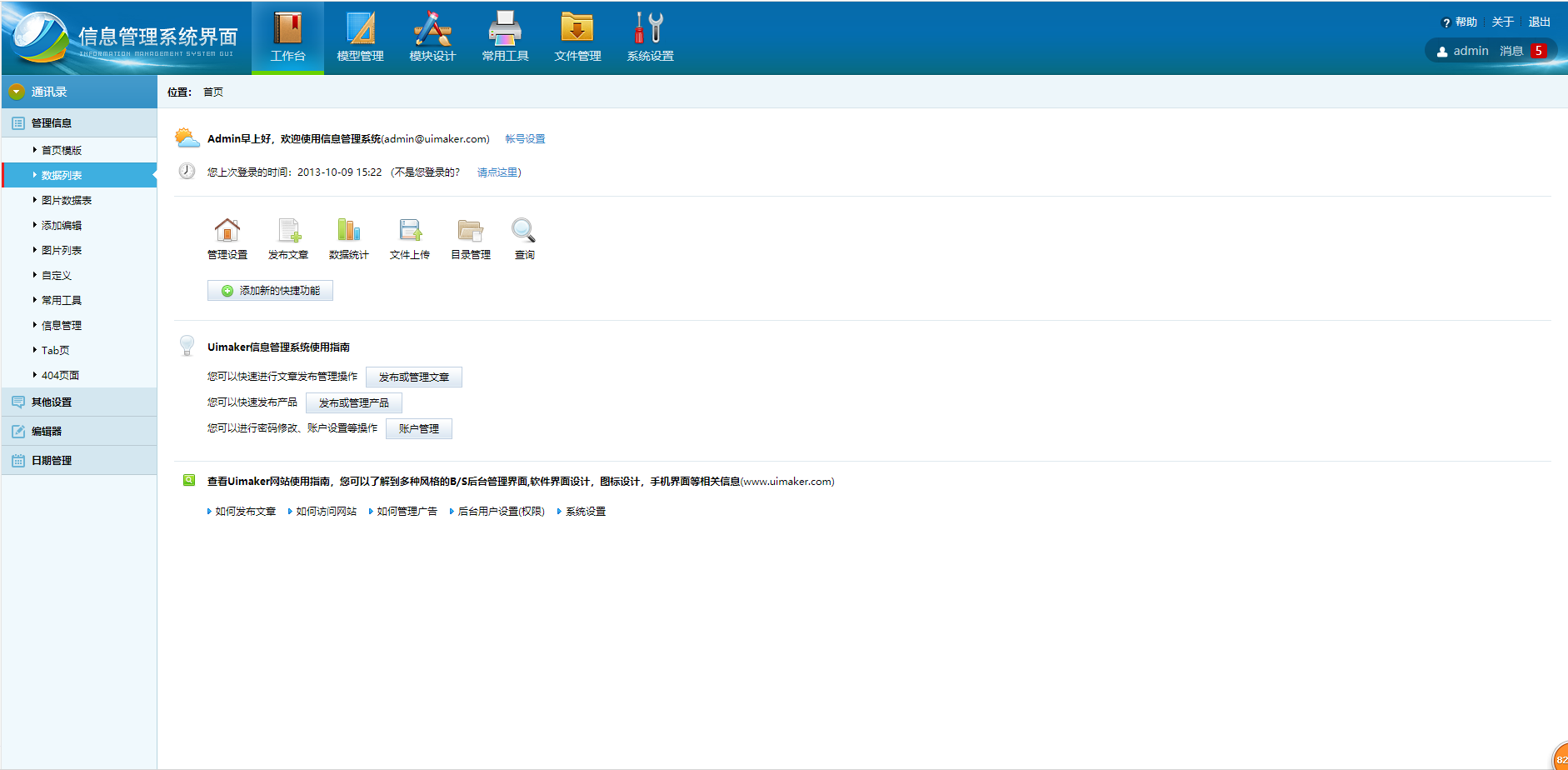Click the 发布或管理产品 button
This screenshot has width=1568, height=770.
pos(354,403)
